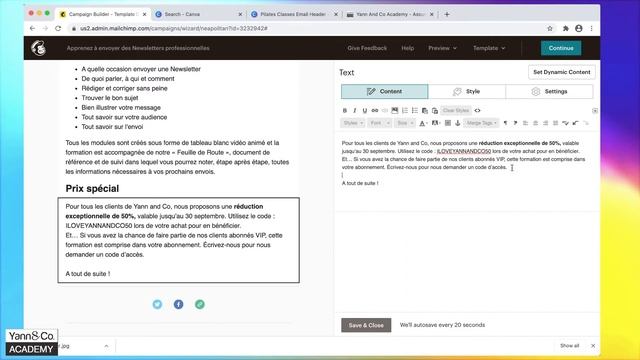Expand the Template menu

[x=489, y=48]
